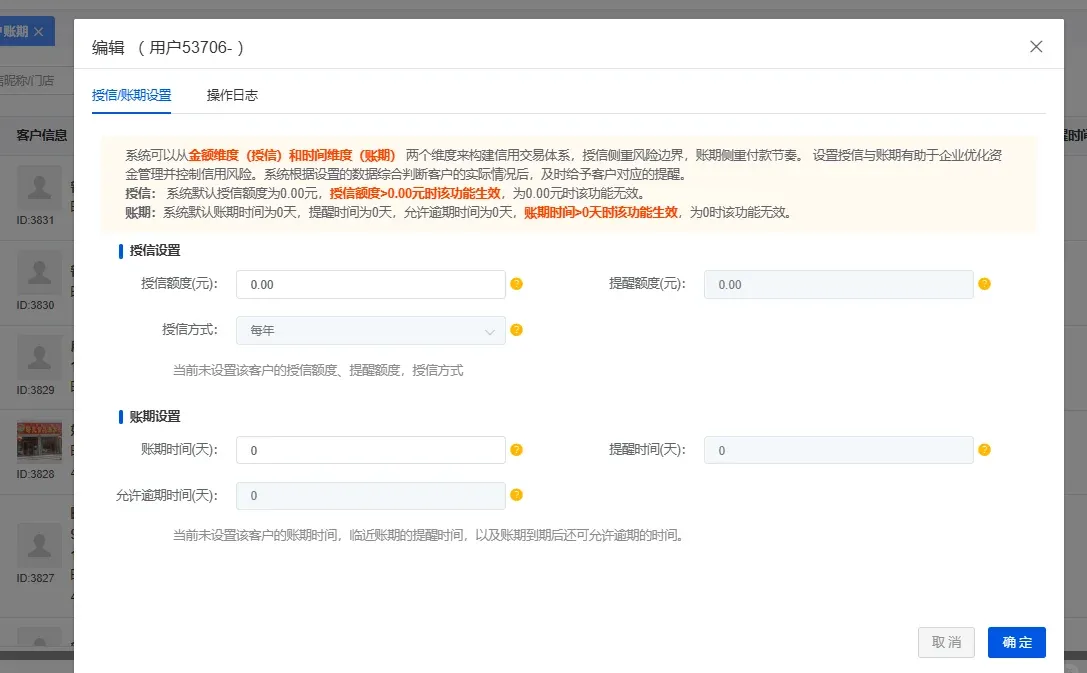Open help tip beside 授信额度 field
The image size is (1087, 673).
tap(517, 284)
